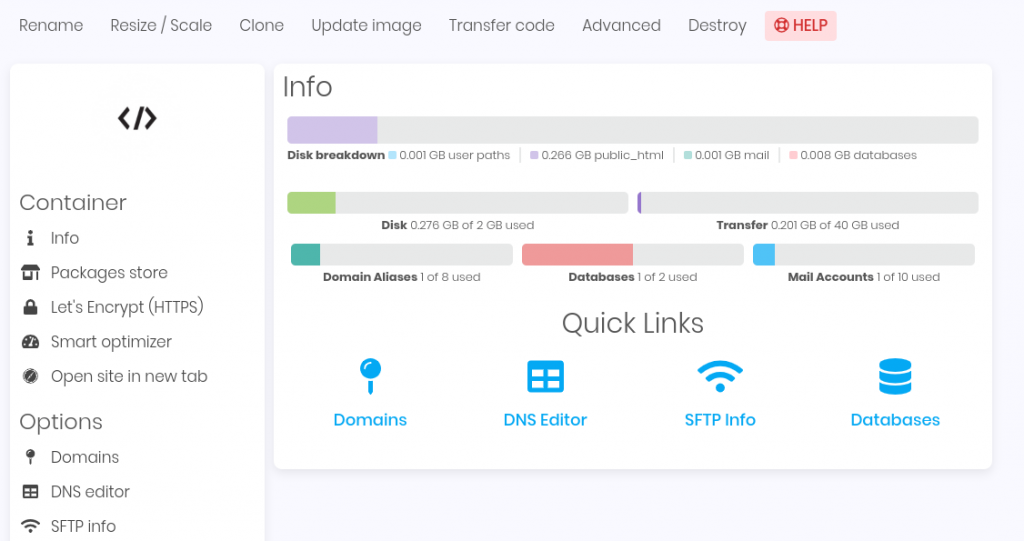Open Domains under Options sidebar
The width and height of the screenshot is (1024, 541).
point(85,457)
